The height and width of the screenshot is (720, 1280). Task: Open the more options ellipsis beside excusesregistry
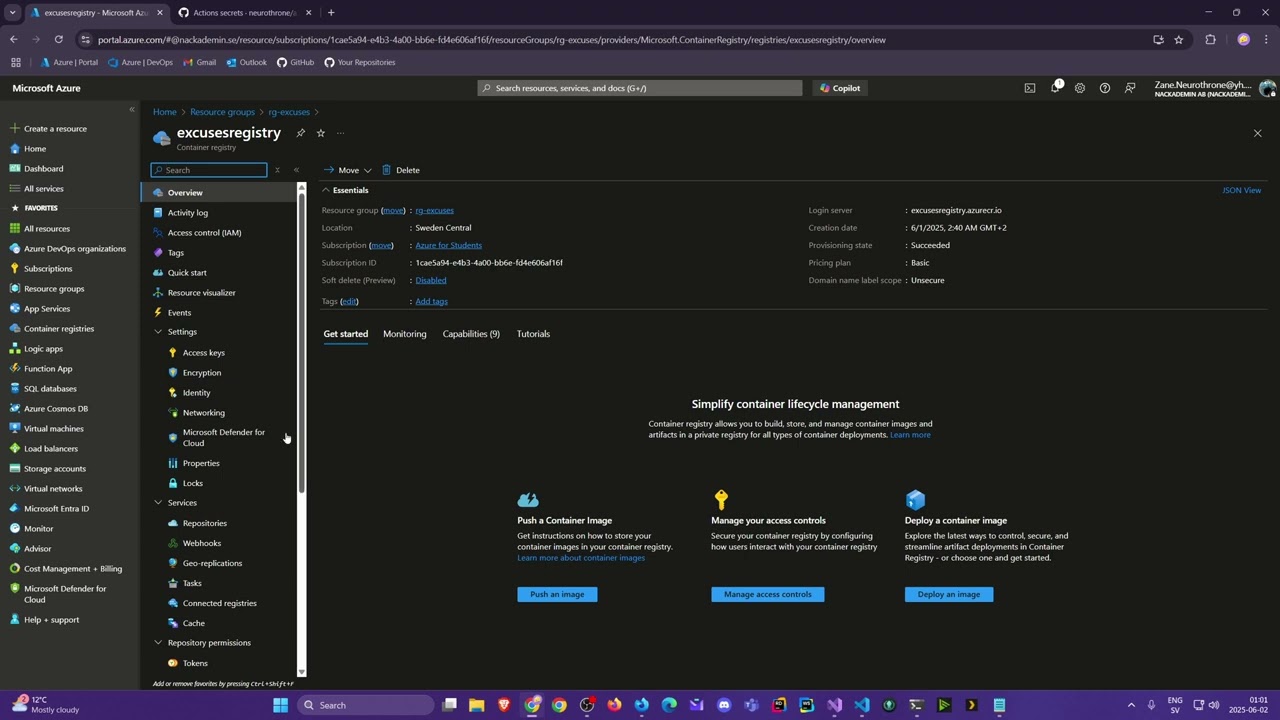(340, 132)
